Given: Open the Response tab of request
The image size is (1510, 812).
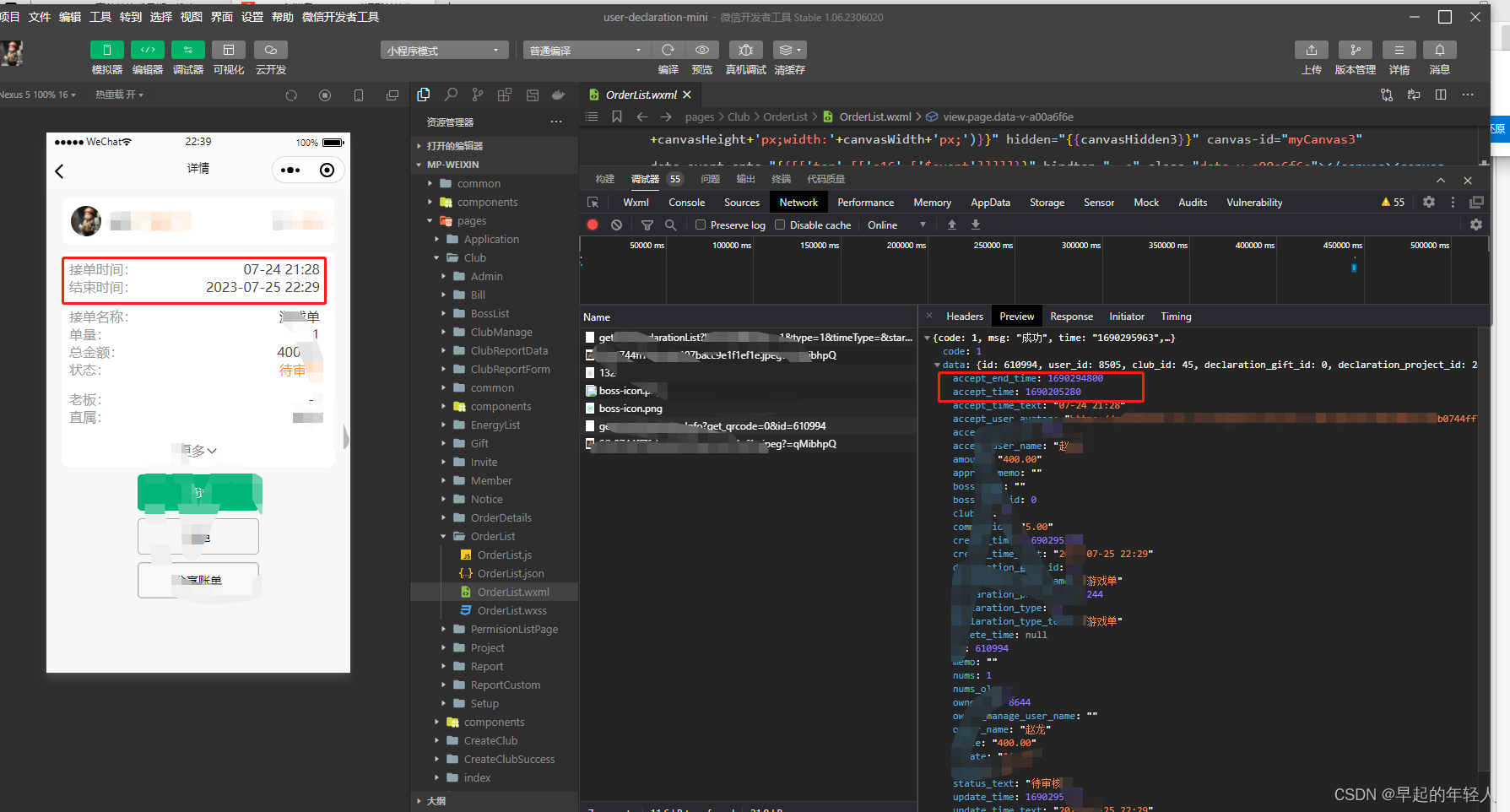Looking at the screenshot, I should point(1071,317).
